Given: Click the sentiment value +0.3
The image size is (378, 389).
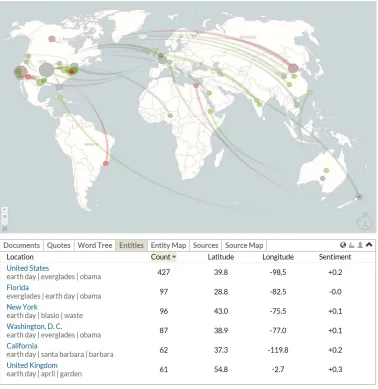Looking at the screenshot, I should [335, 369].
